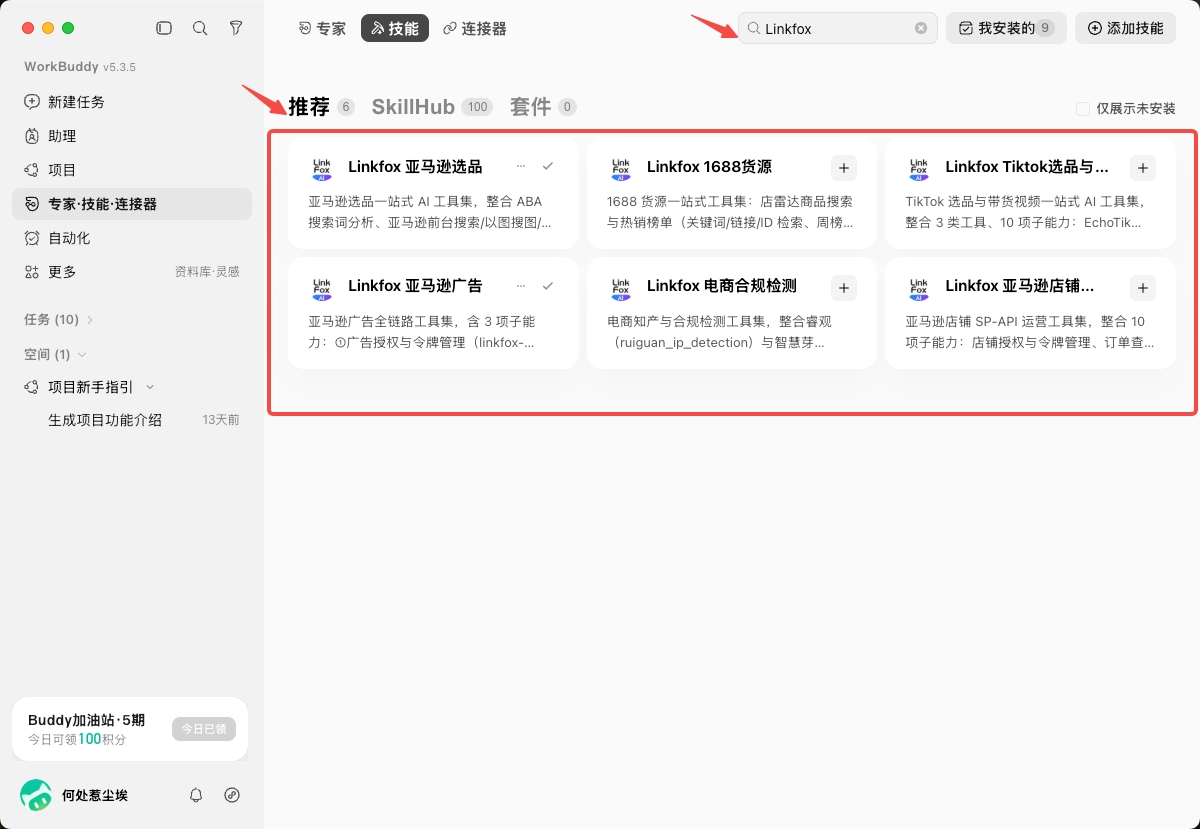Switch to 专家 tab
1200x829 pixels.
(322, 28)
